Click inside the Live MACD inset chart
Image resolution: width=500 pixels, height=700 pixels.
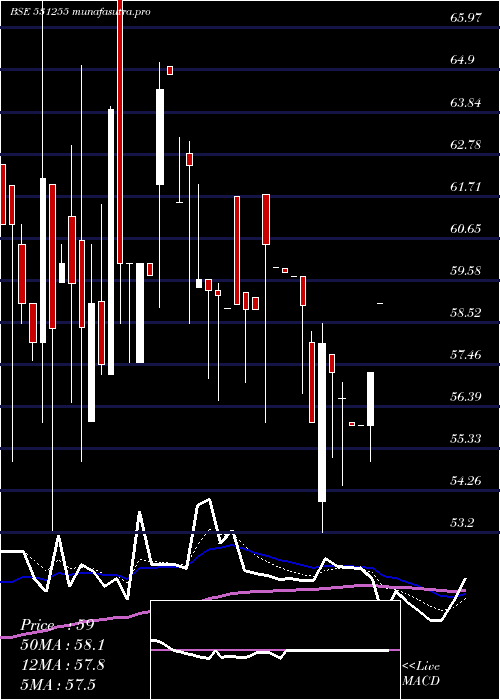pyautogui.click(x=275, y=650)
